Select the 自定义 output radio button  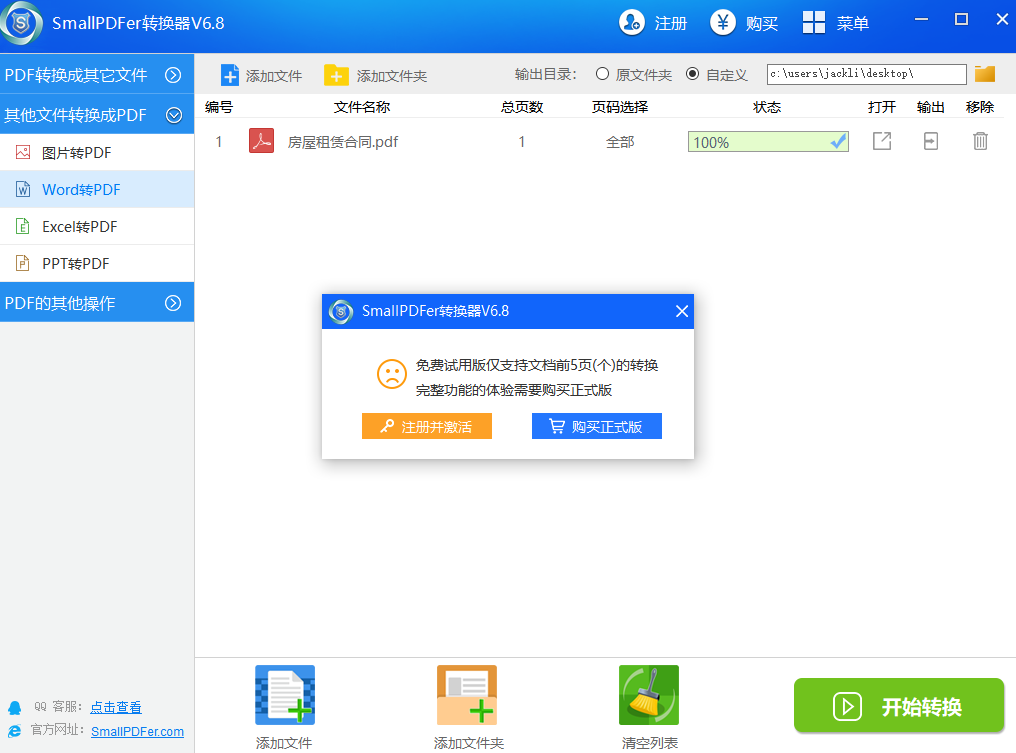[692, 74]
